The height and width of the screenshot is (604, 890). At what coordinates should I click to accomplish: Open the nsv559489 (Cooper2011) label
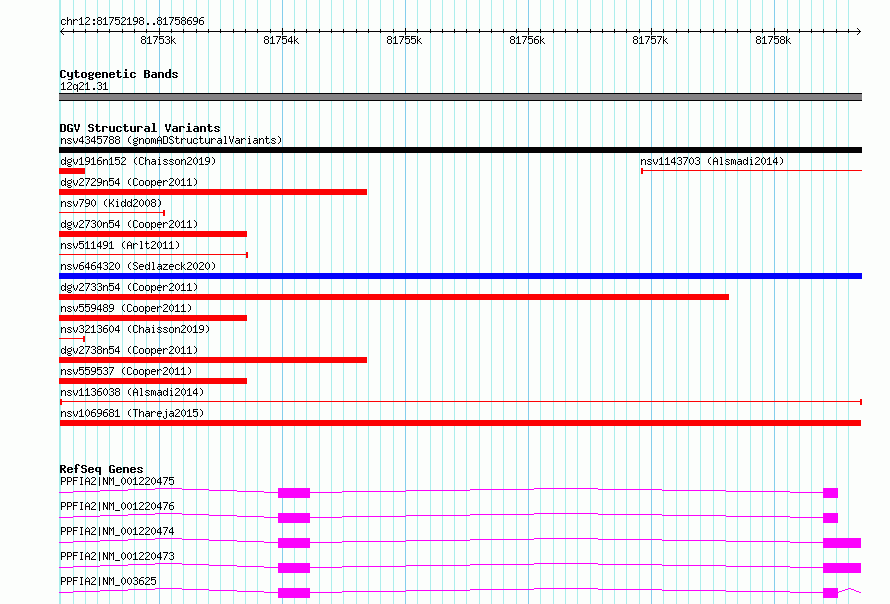[126, 308]
